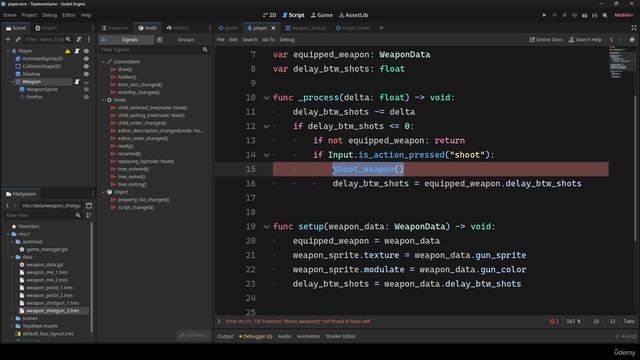Run a specific scene from the run bar
This screenshot has width=640, height=360.
(x=595, y=15)
